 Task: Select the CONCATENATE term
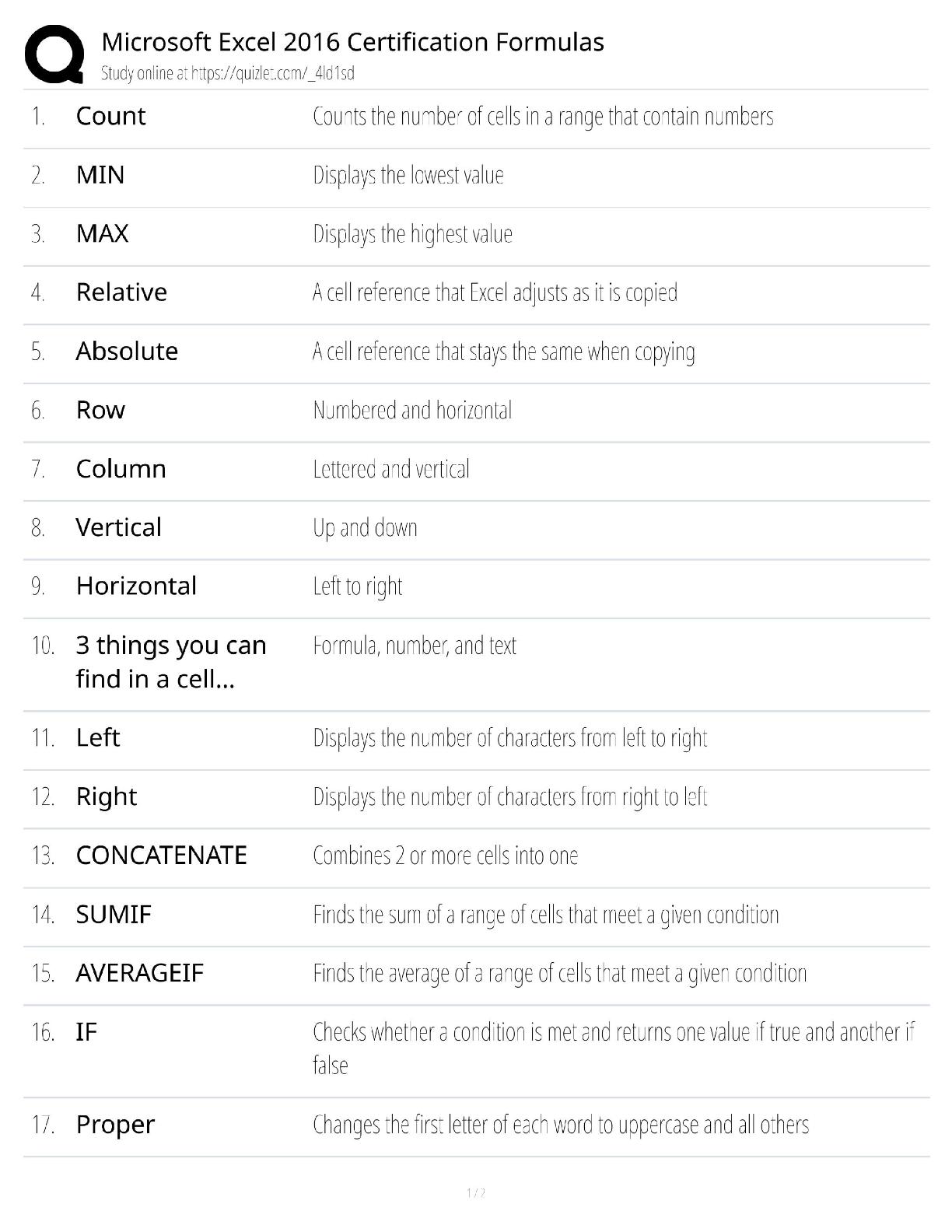[161, 856]
